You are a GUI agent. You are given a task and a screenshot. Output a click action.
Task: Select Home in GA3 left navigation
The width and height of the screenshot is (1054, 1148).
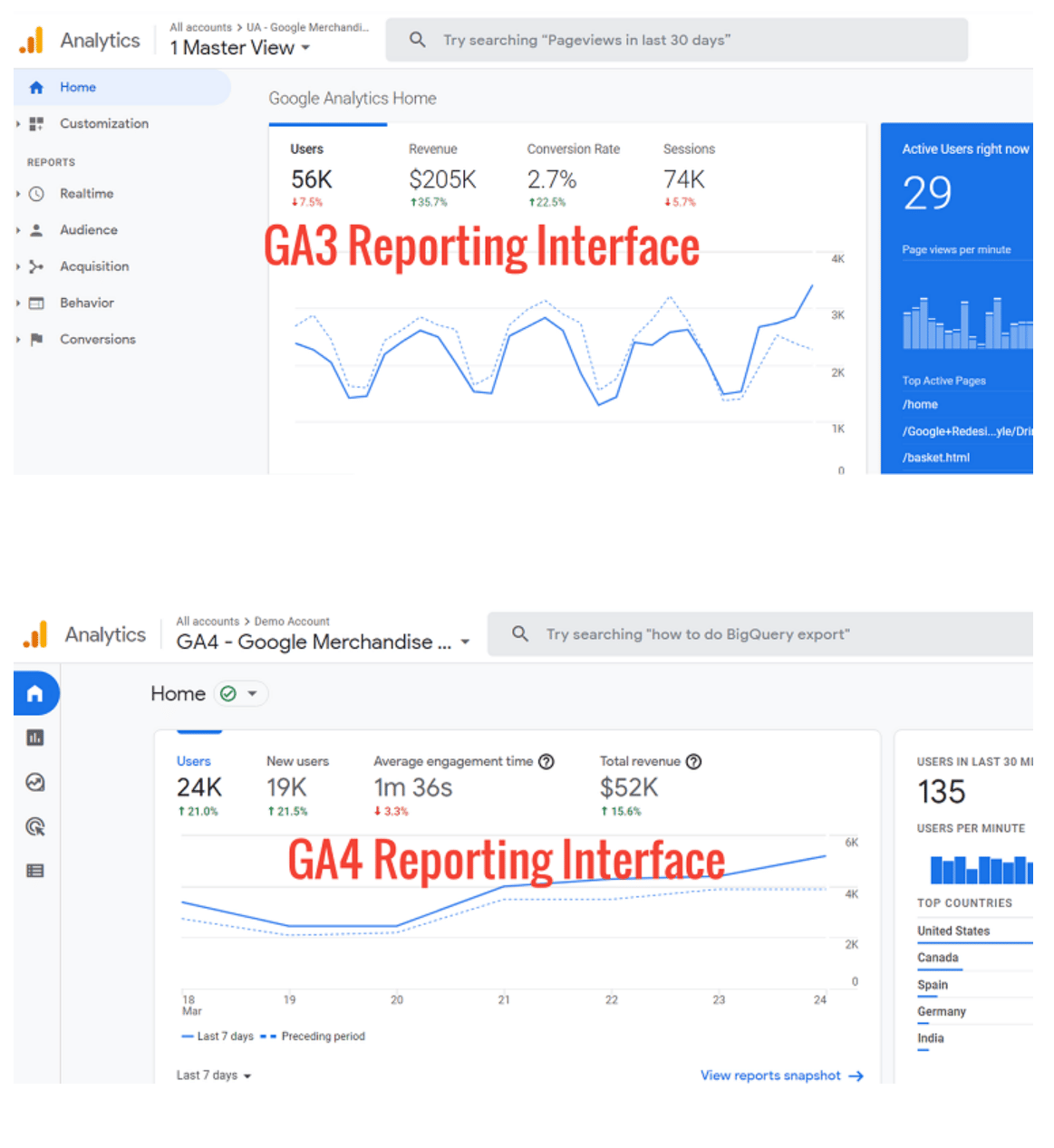point(78,87)
